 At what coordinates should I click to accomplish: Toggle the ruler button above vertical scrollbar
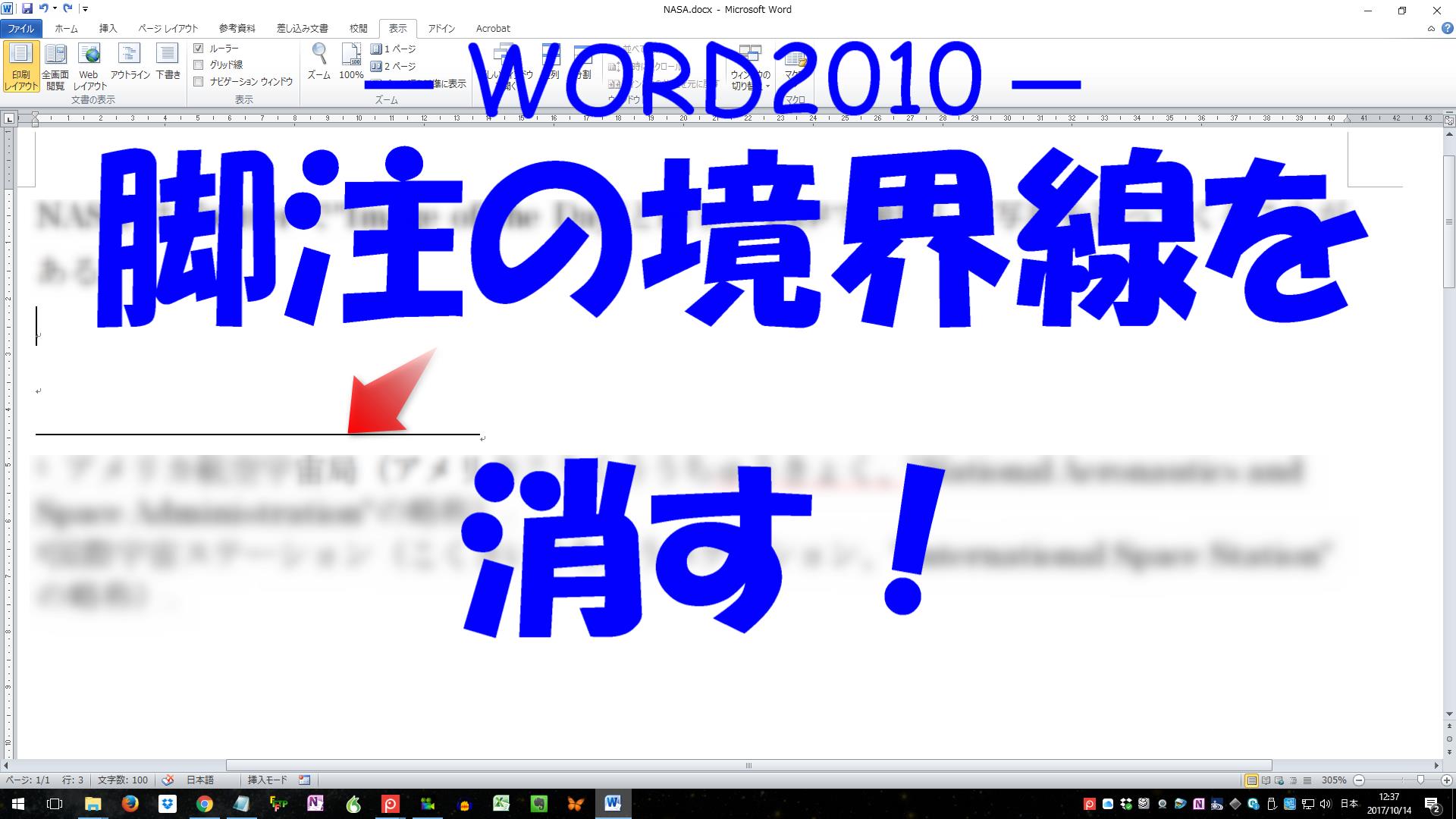pyautogui.click(x=1449, y=120)
